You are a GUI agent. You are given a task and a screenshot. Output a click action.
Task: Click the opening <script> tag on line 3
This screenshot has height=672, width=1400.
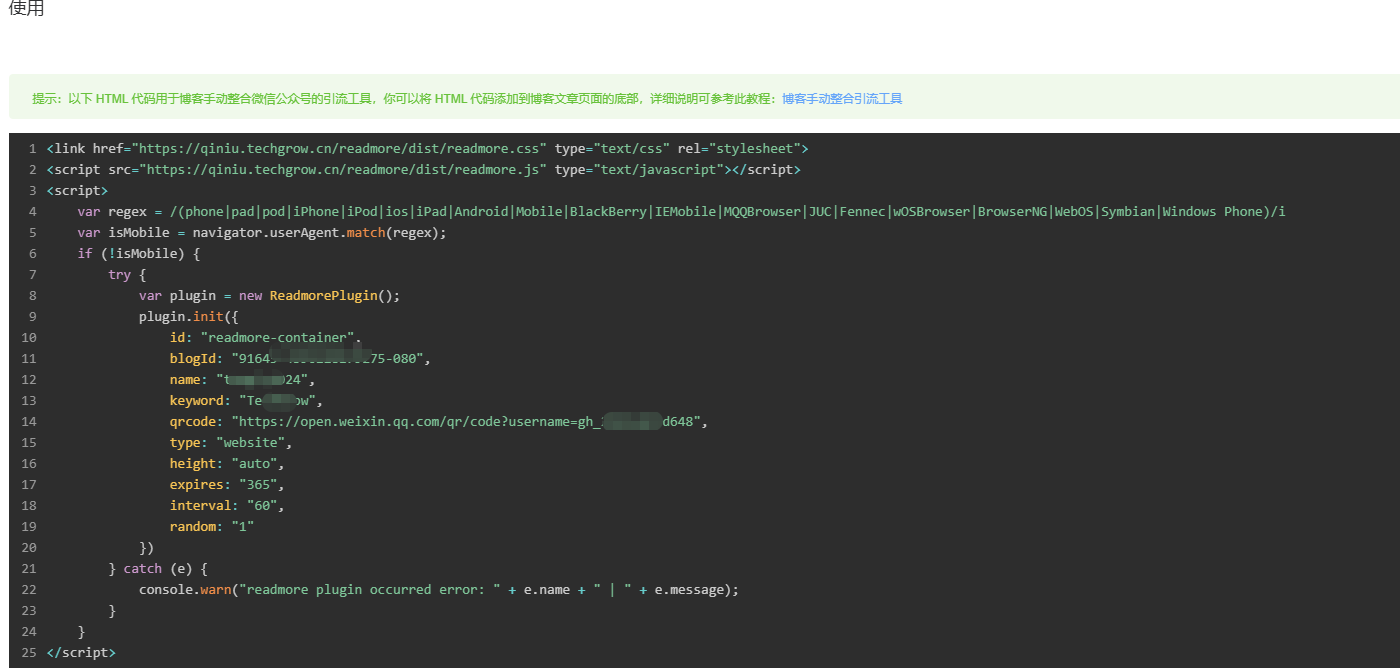point(77,191)
